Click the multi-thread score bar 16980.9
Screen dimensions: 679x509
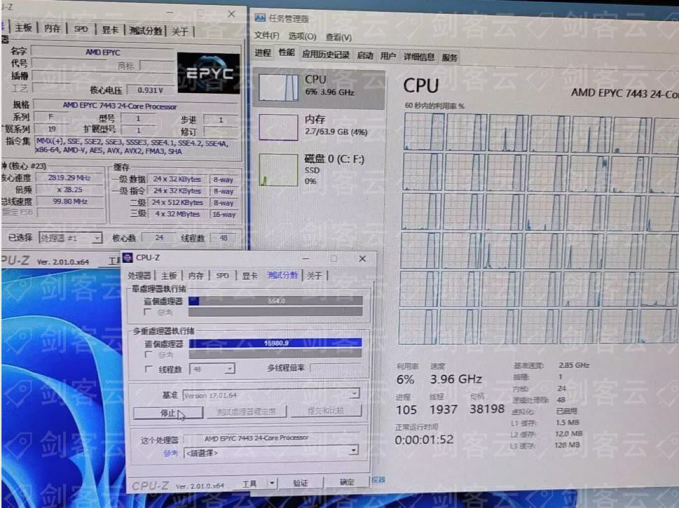(x=275, y=343)
